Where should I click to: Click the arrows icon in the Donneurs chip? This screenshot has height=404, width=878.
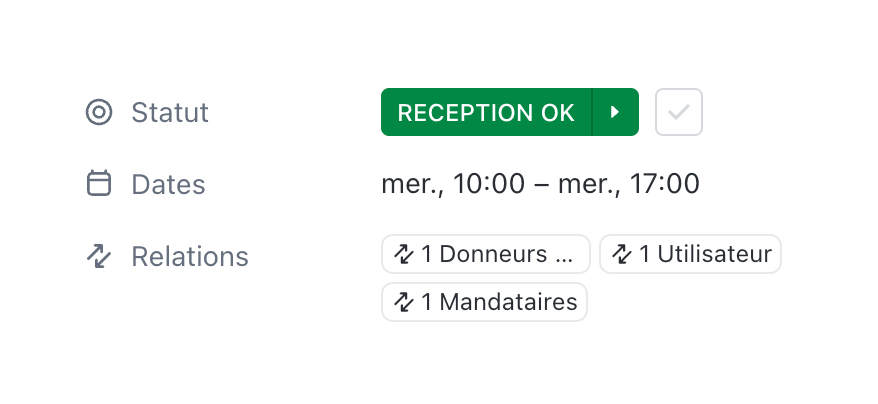coord(404,254)
